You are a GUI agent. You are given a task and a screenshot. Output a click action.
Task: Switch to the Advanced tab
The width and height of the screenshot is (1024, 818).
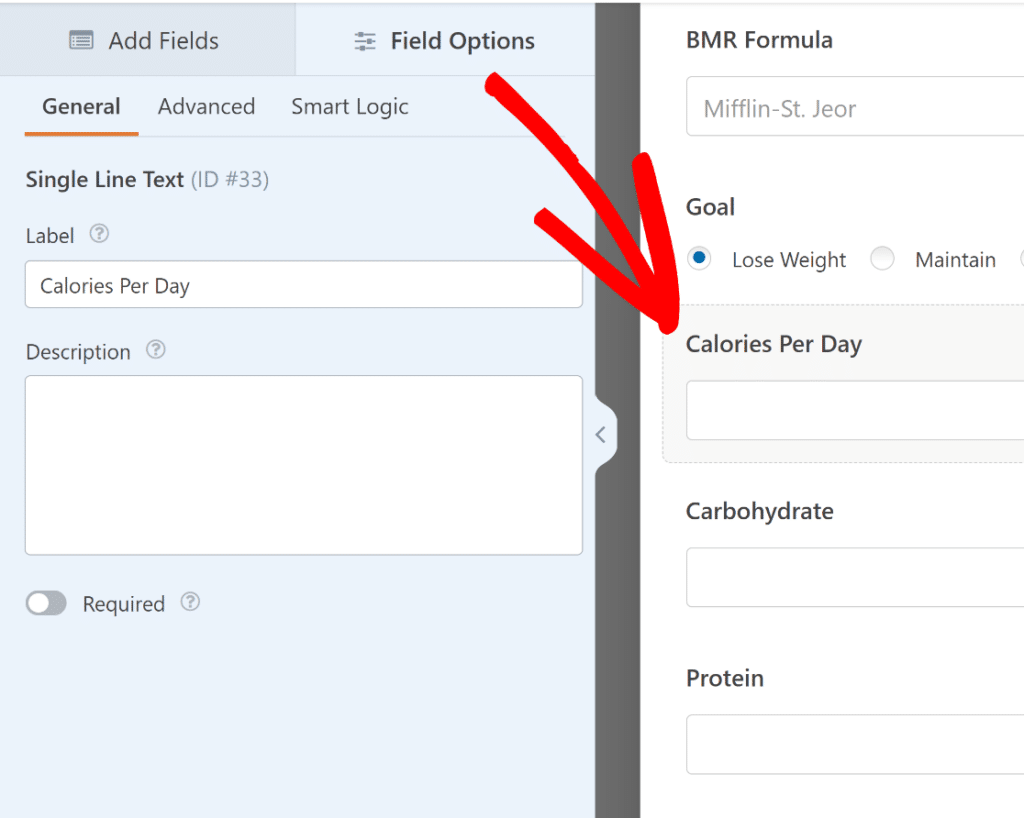(x=206, y=106)
